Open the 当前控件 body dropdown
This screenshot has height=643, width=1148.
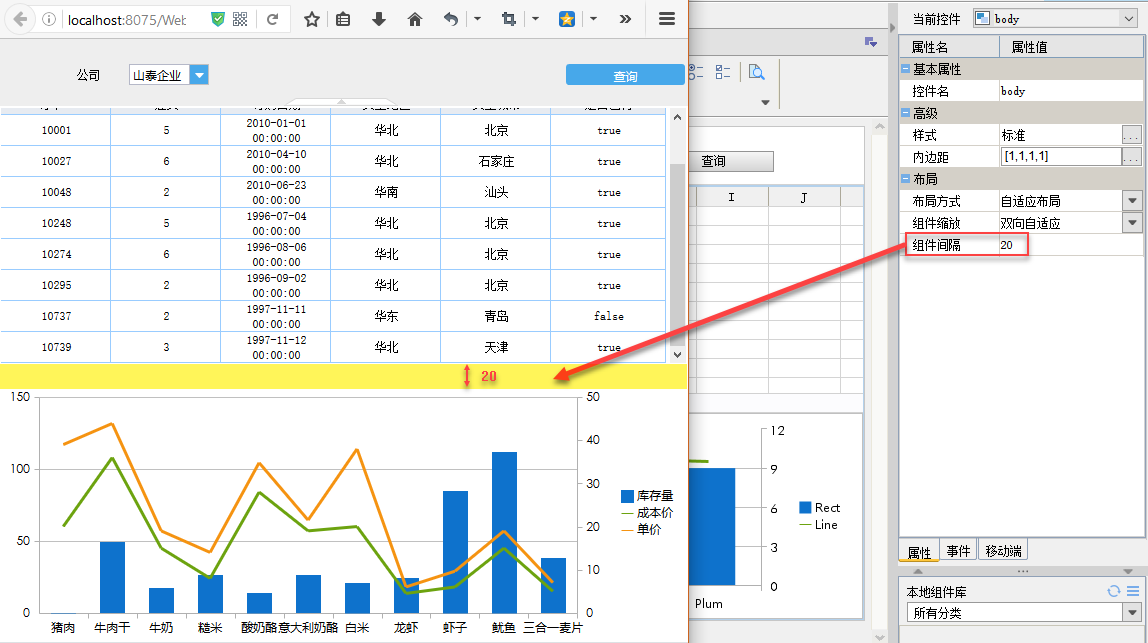1128,18
